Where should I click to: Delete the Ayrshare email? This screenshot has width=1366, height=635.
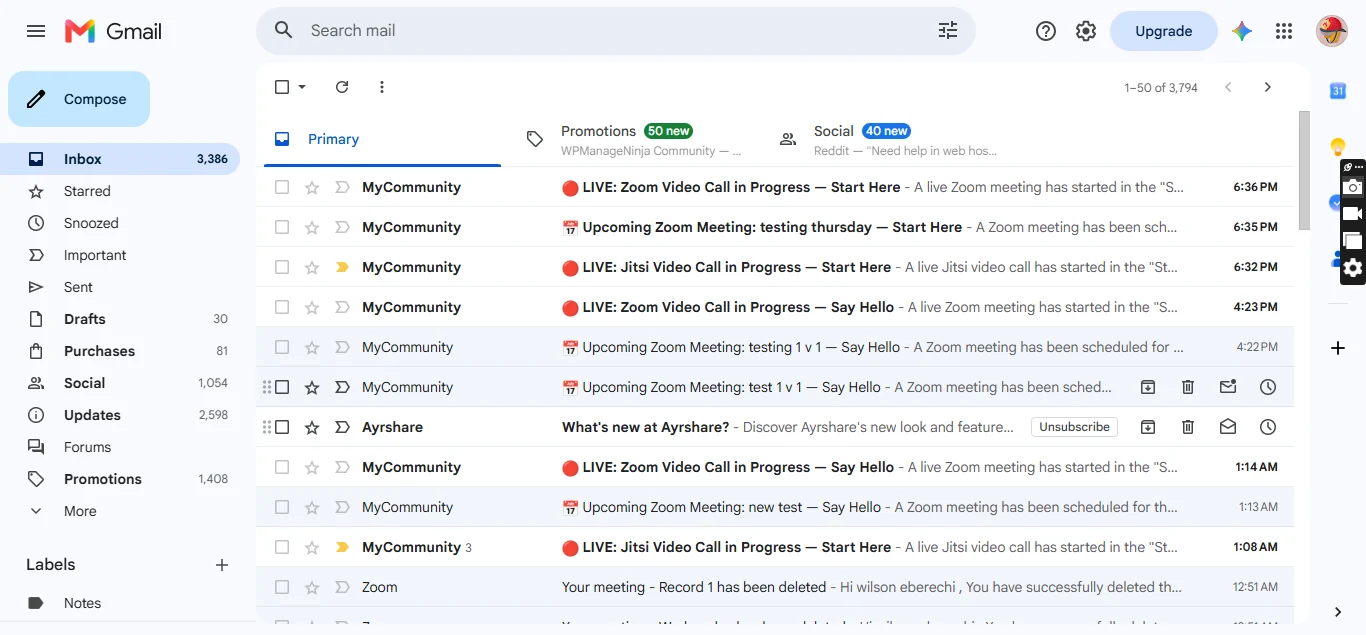(1188, 427)
